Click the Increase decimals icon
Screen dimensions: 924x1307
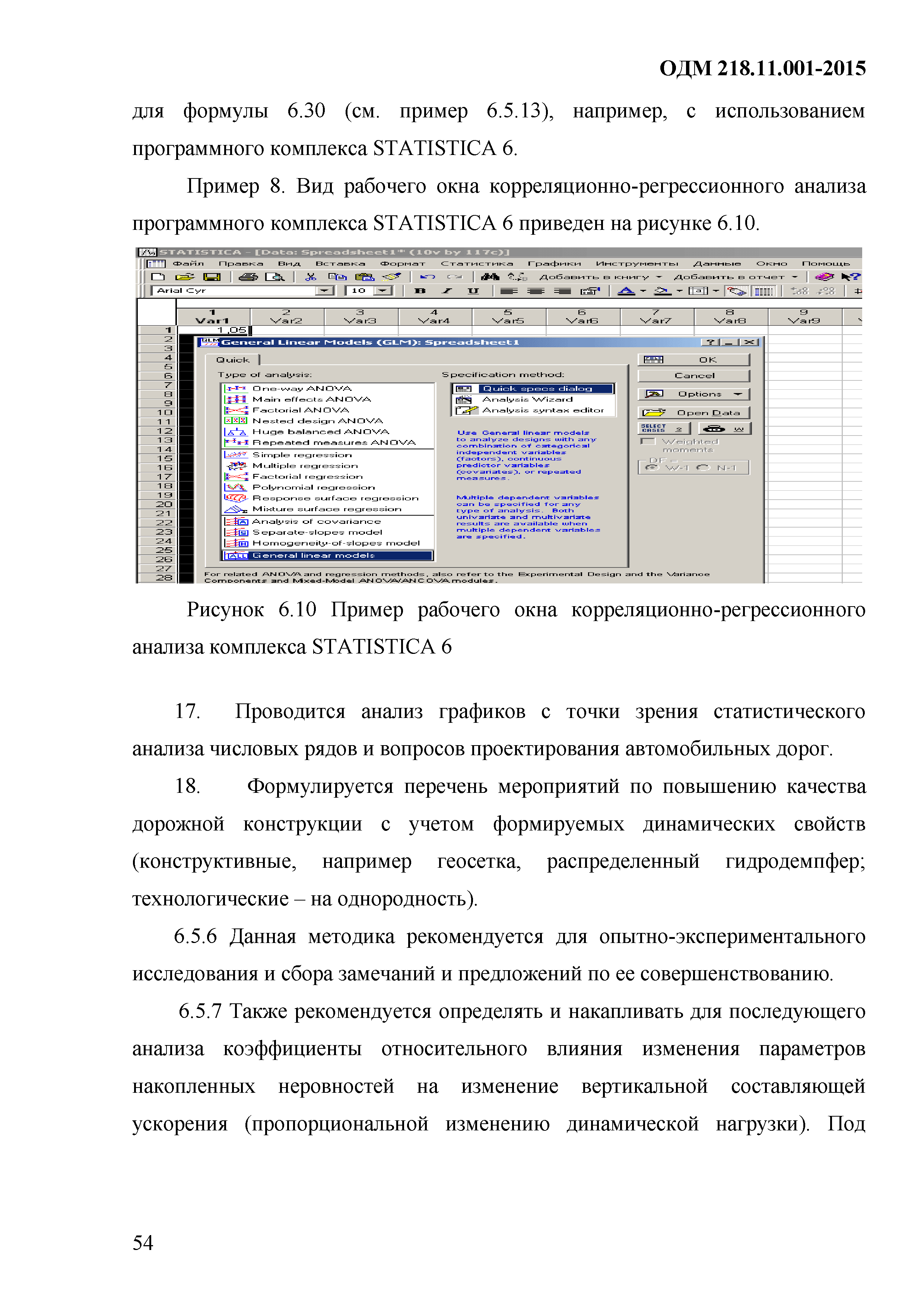click(799, 291)
